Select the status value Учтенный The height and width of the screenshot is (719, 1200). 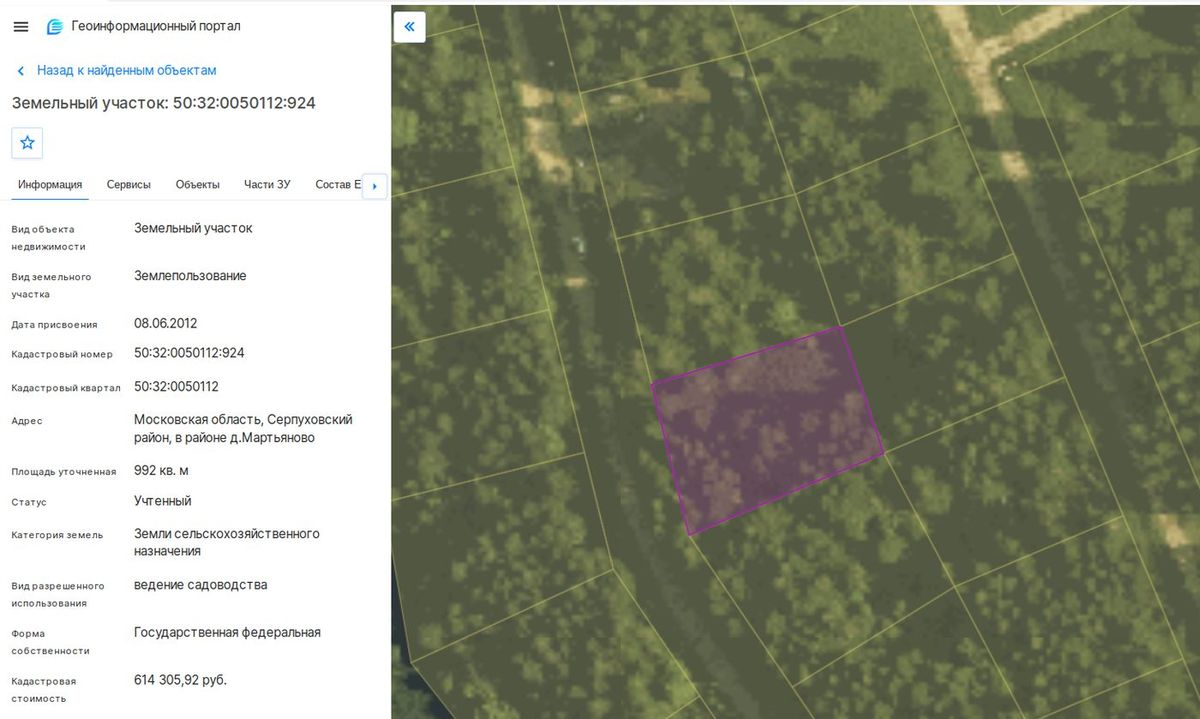click(163, 501)
